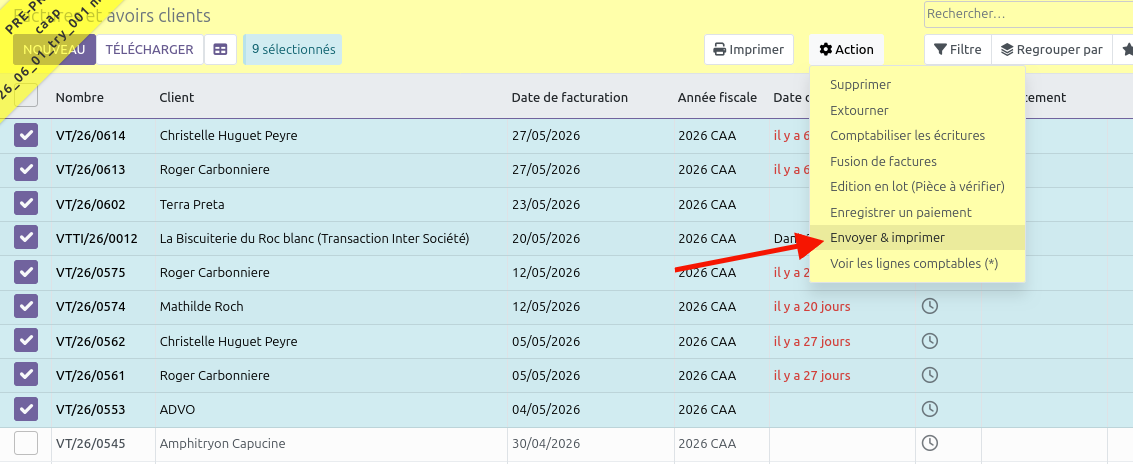Click the clock icon in VT/26/0574 row
The image size is (1133, 464).
(x=930, y=306)
